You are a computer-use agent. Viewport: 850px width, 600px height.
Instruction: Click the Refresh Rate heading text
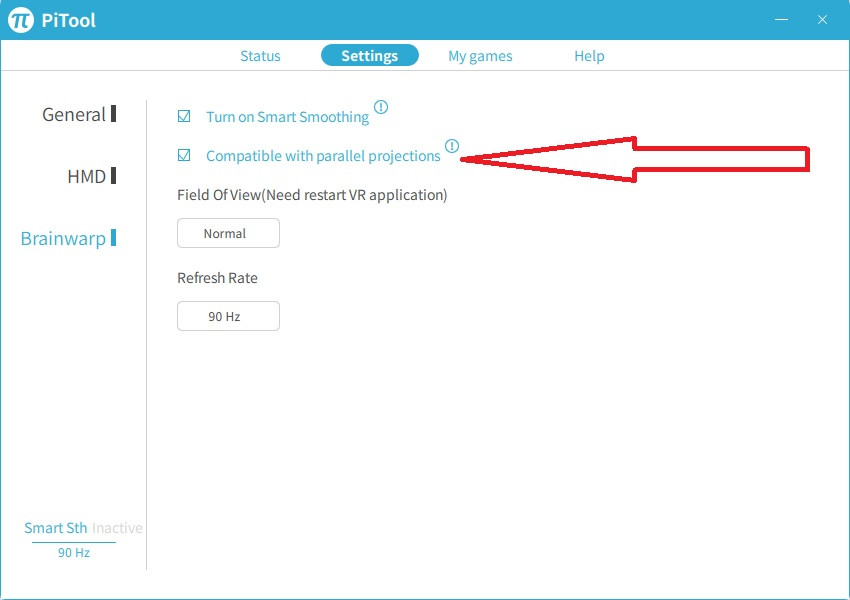tap(217, 278)
